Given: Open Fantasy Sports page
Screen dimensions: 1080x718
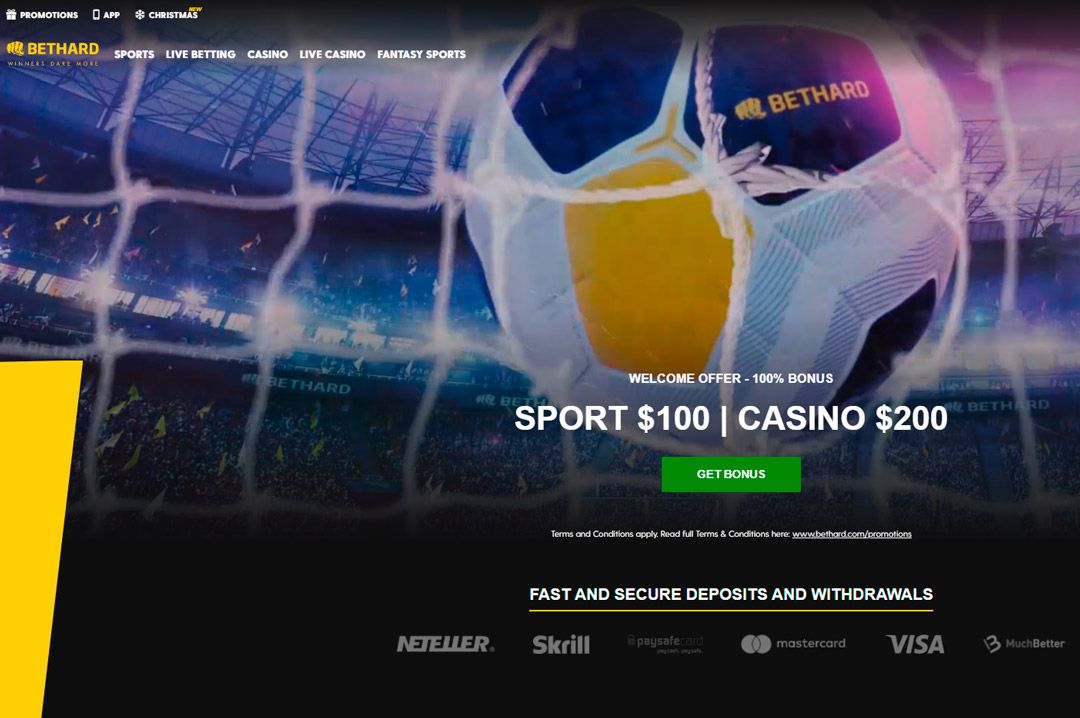Looking at the screenshot, I should pyautogui.click(x=422, y=54).
